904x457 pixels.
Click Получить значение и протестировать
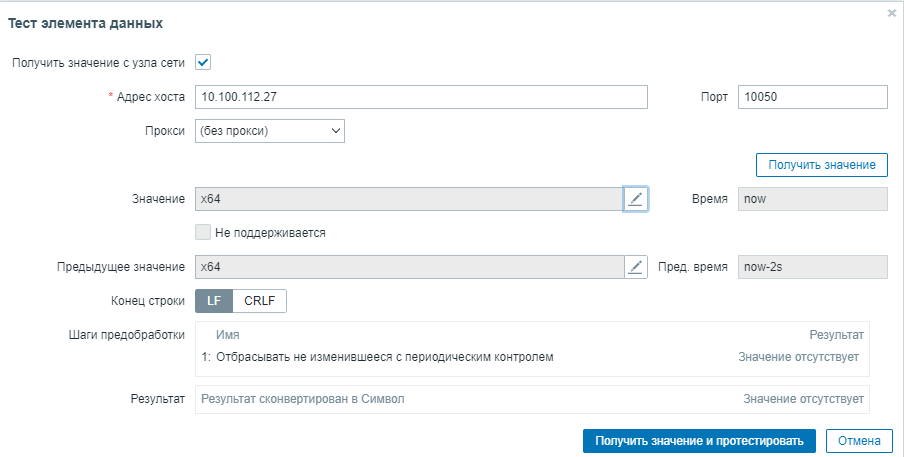pyautogui.click(x=699, y=441)
